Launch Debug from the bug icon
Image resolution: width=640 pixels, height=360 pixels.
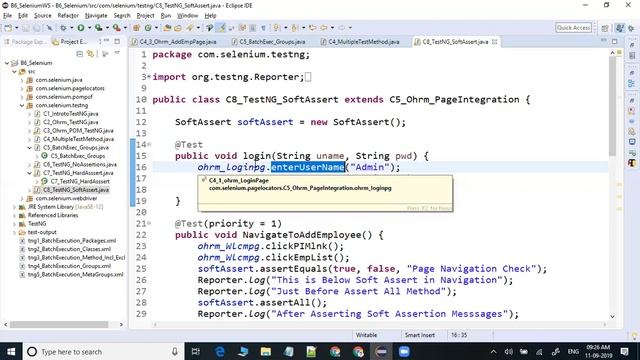tap(63, 28)
